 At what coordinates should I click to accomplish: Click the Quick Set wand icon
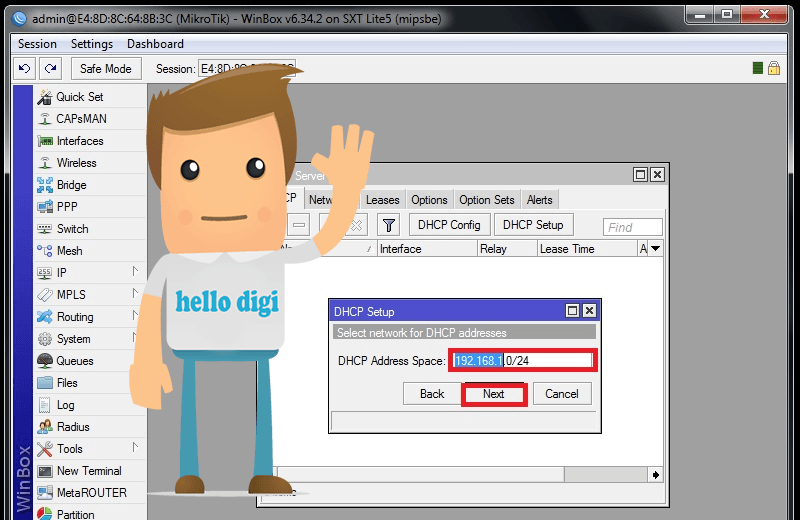[x=45, y=97]
